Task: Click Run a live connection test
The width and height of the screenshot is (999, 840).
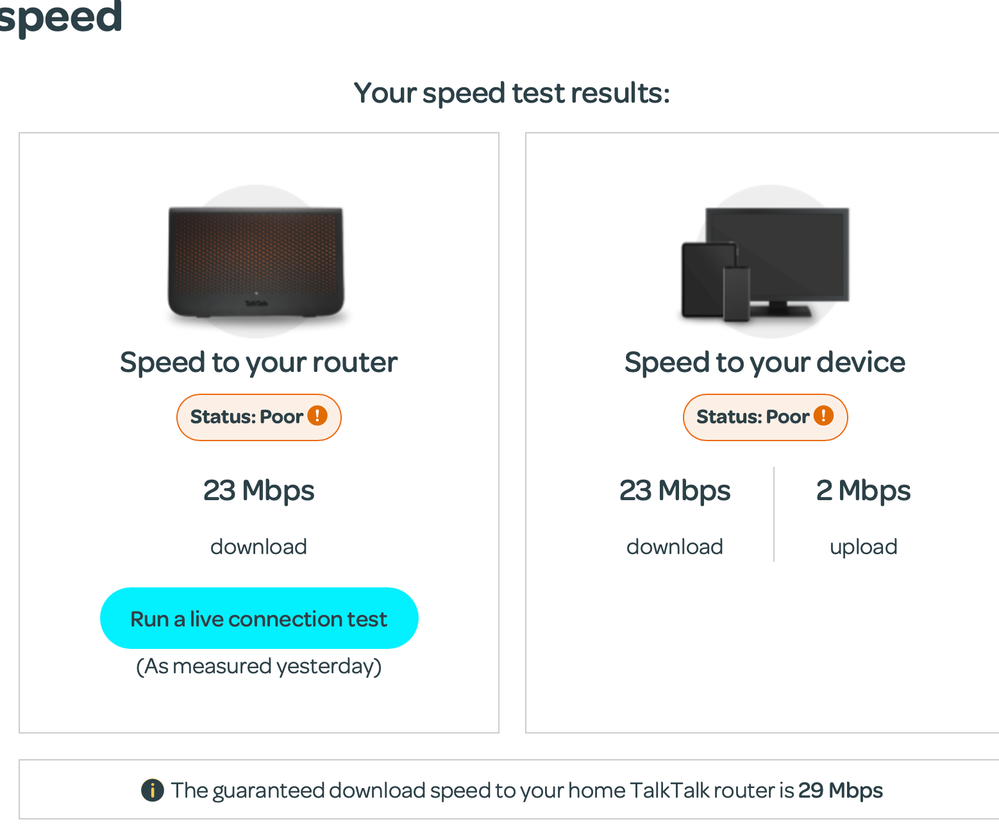Action: [258, 618]
